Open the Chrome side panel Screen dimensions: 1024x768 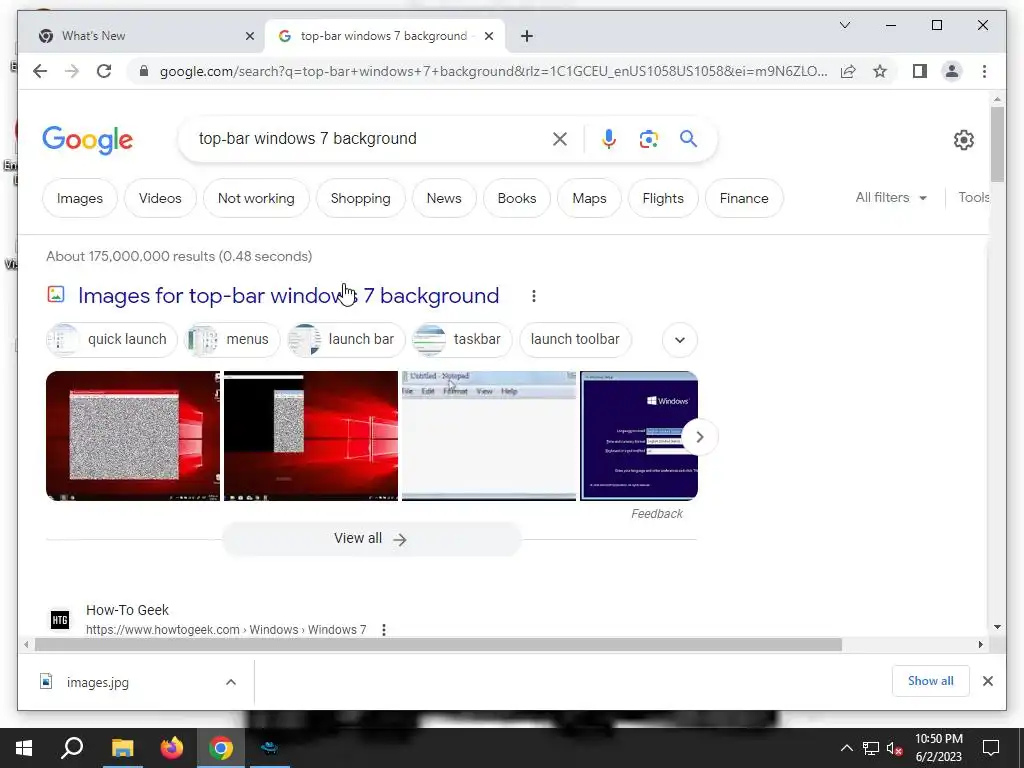coord(920,71)
